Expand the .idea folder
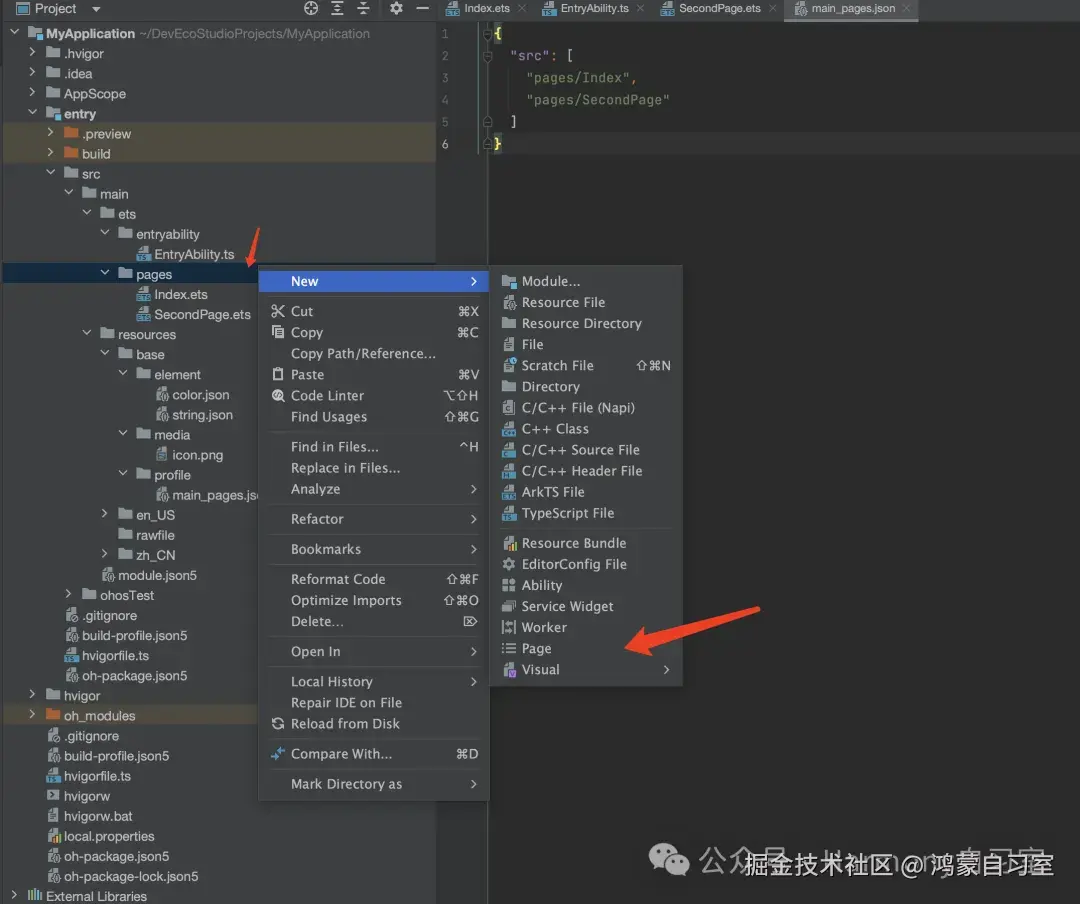This screenshot has width=1080, height=904. tap(32, 72)
